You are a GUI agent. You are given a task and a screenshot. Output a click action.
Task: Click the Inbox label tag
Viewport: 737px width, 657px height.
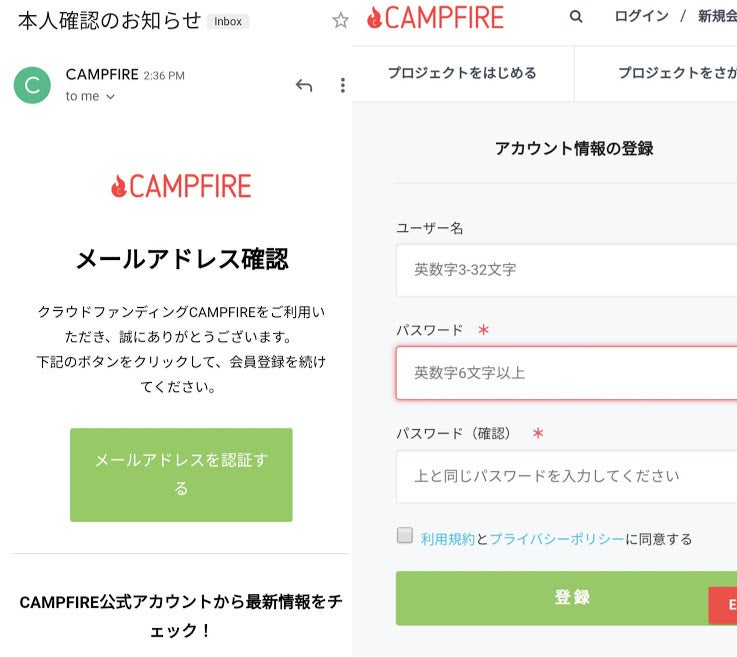tap(228, 21)
